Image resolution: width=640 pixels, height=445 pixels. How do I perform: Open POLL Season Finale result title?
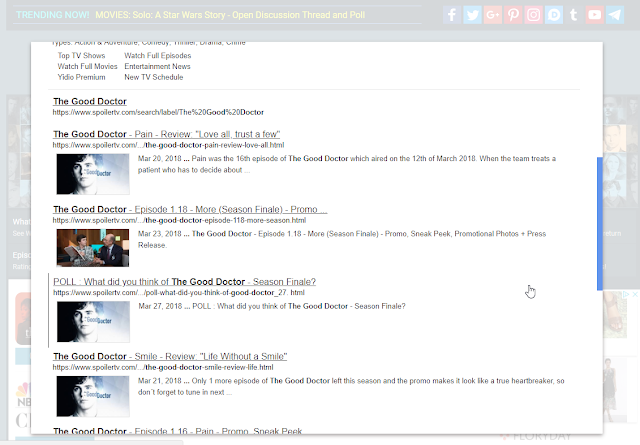tap(184, 282)
